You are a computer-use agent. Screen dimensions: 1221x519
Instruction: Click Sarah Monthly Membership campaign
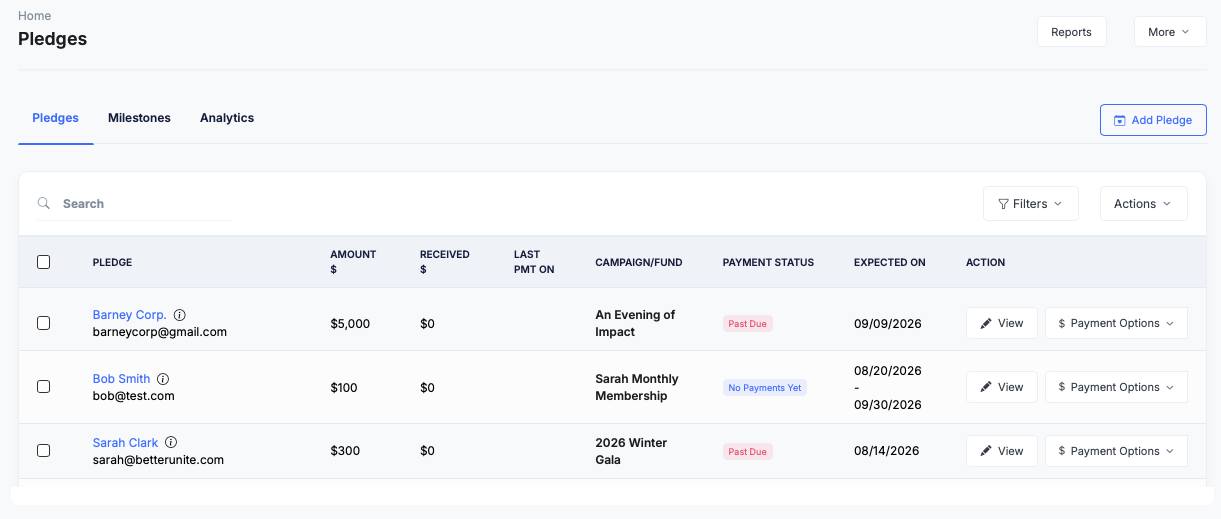[637, 387]
